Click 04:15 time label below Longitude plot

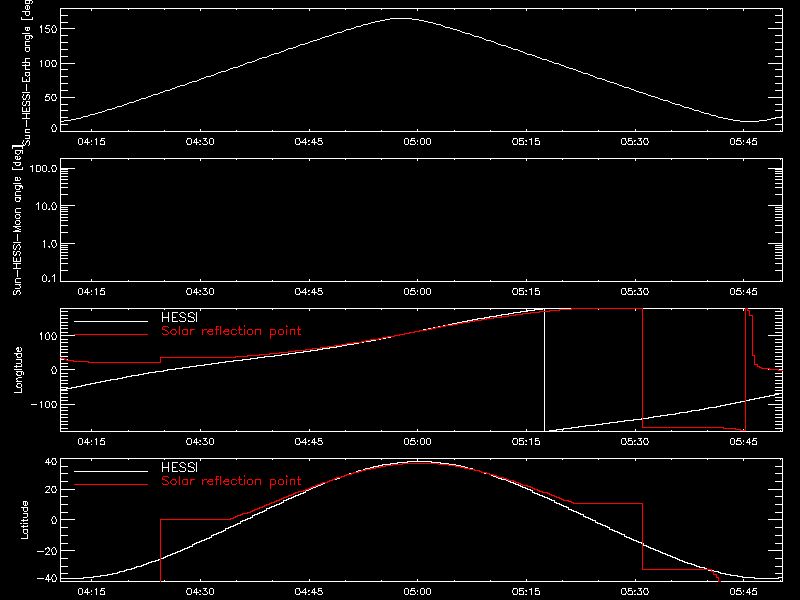91,442
